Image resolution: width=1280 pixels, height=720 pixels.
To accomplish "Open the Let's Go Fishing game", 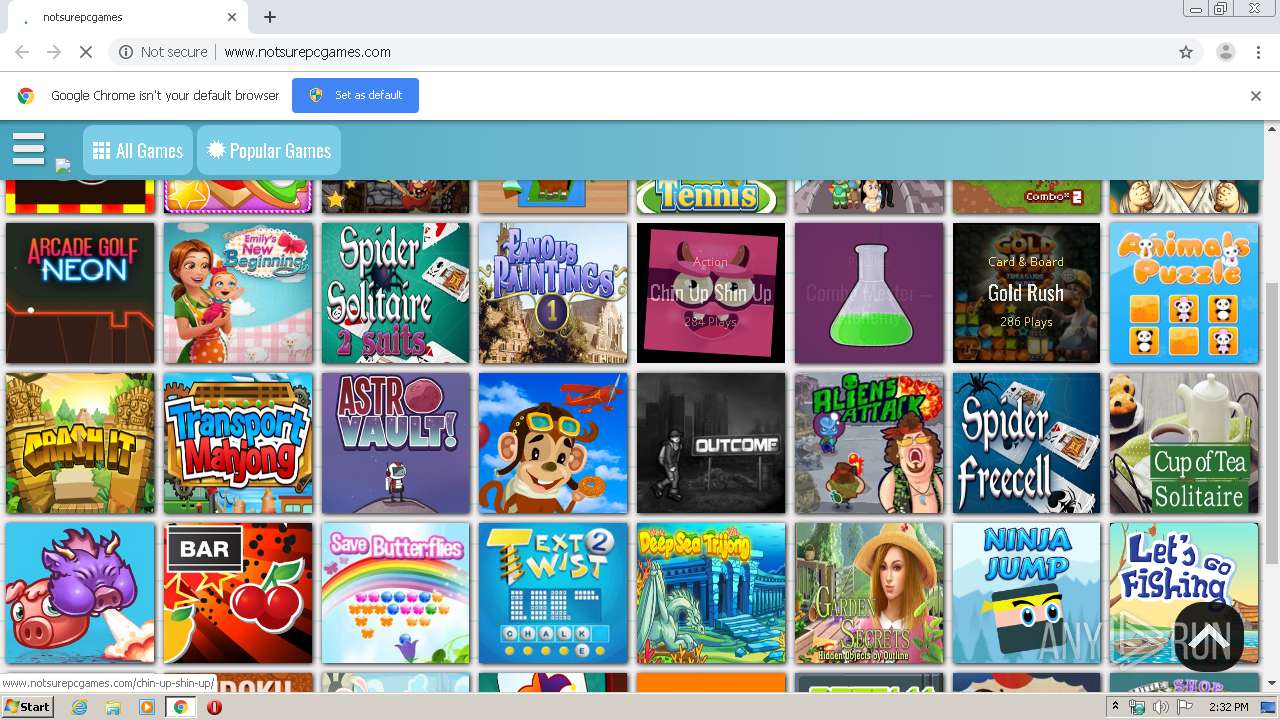I will tap(1184, 593).
